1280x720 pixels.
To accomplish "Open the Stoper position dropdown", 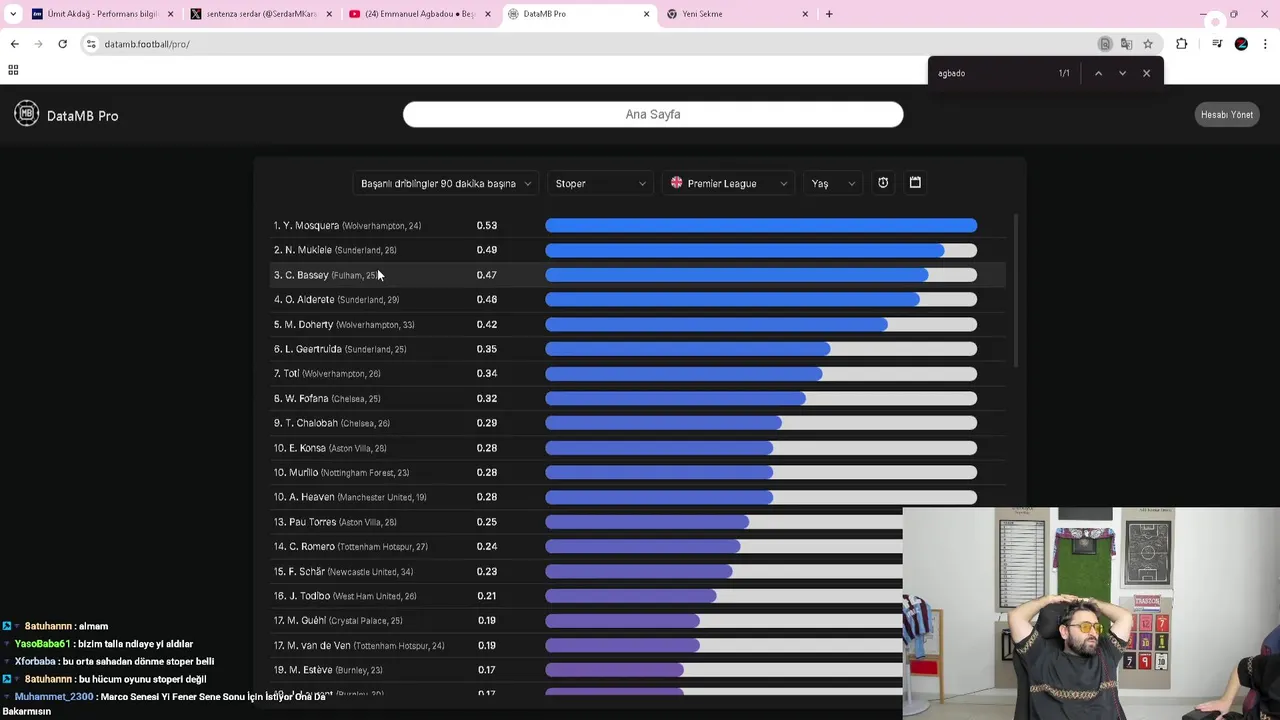I will [x=601, y=184].
